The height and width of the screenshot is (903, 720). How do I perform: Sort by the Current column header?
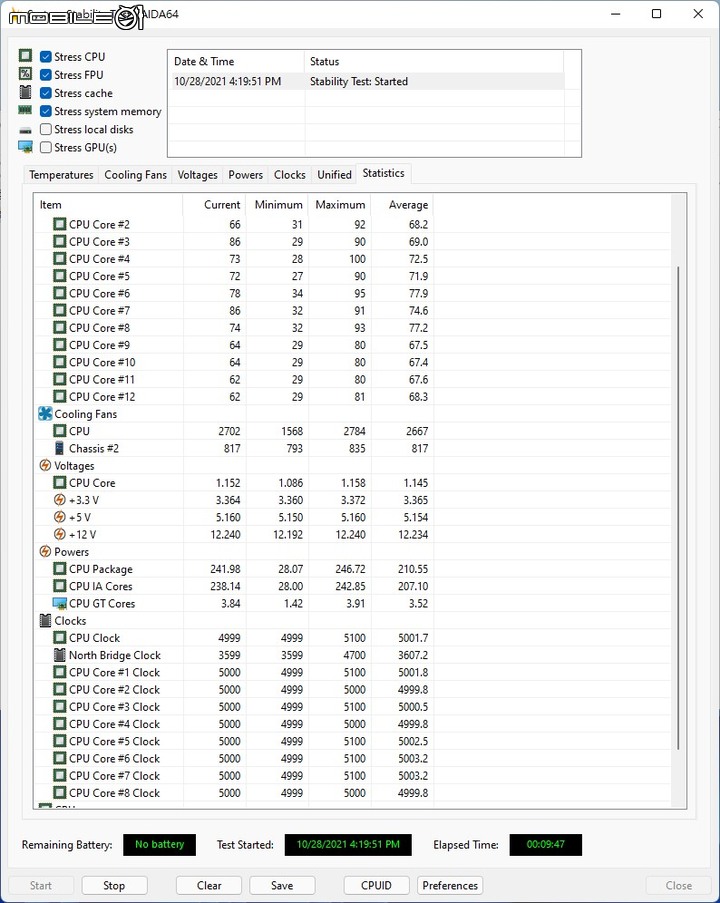[x=214, y=204]
